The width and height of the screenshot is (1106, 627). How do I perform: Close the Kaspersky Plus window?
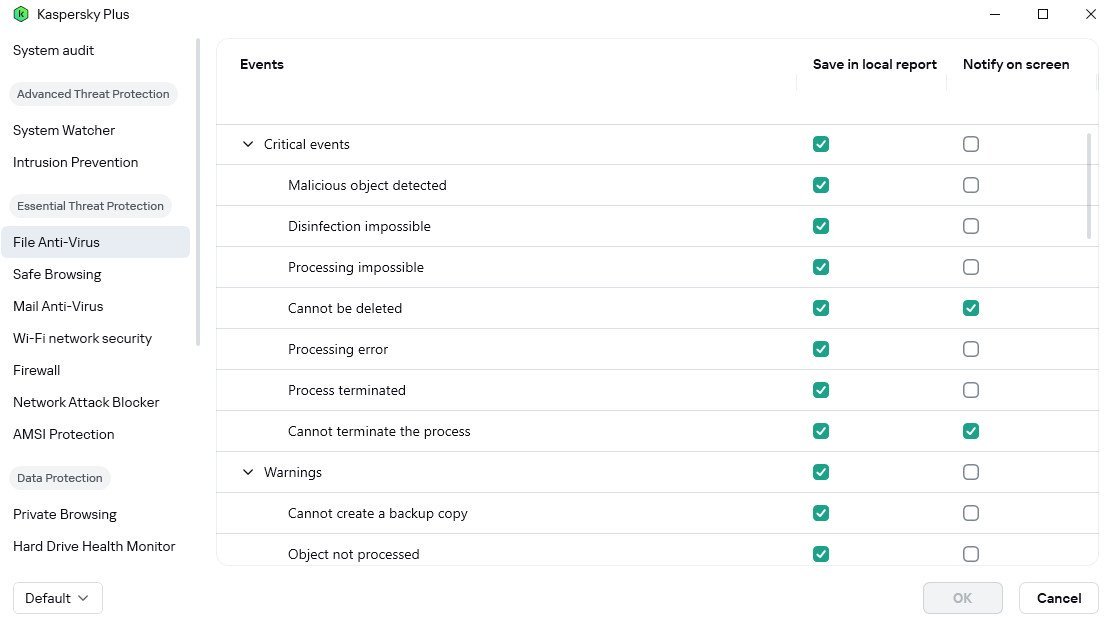[1090, 14]
